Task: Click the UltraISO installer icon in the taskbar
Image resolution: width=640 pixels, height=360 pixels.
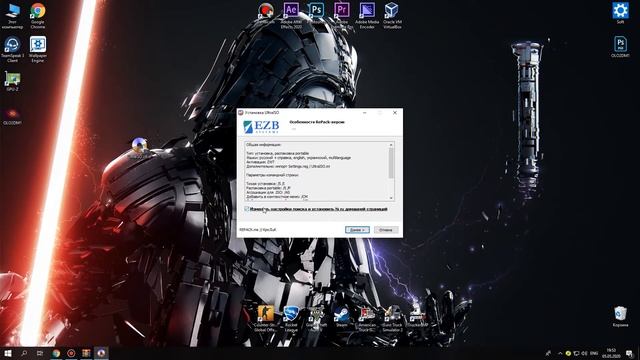Action: click(101, 353)
